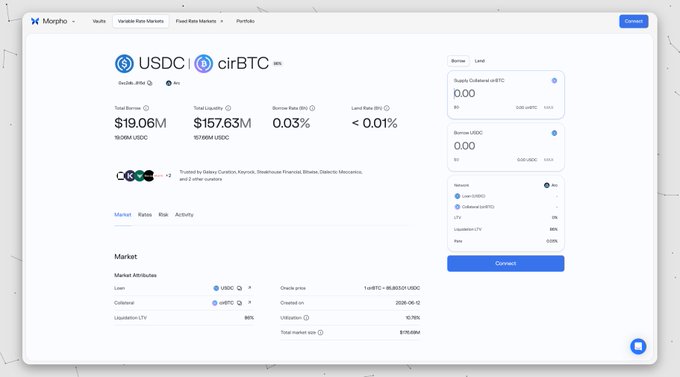Show info tooltip for Total market size
This screenshot has height=377, width=680.
320,333
